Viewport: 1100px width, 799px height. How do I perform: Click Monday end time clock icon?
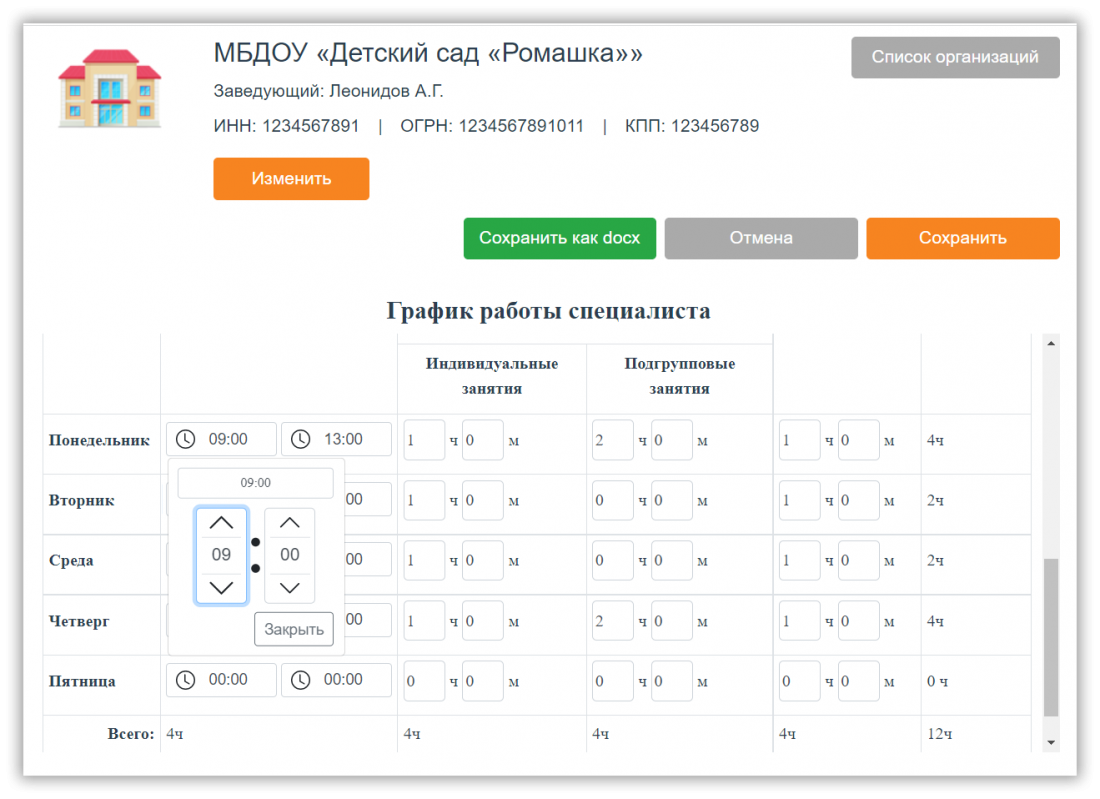tap(301, 439)
